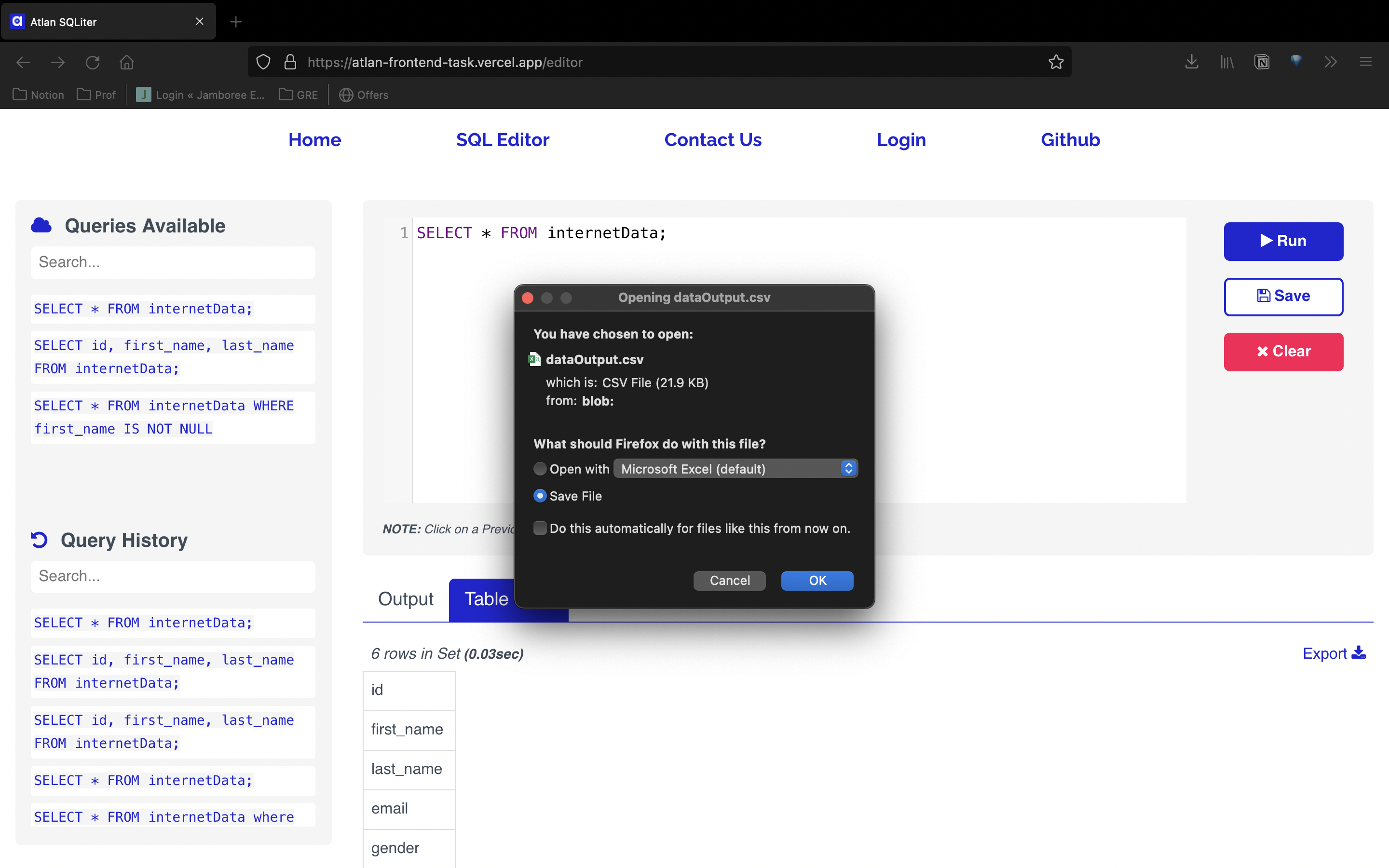Select the Open with radio button
1389x868 pixels.
540,468
